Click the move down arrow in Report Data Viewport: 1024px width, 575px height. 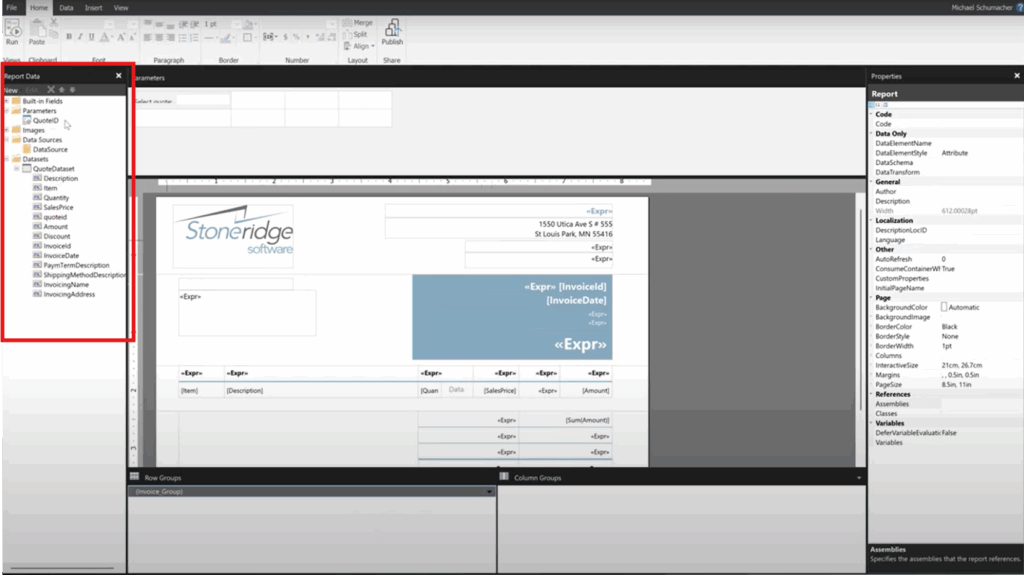(72, 90)
